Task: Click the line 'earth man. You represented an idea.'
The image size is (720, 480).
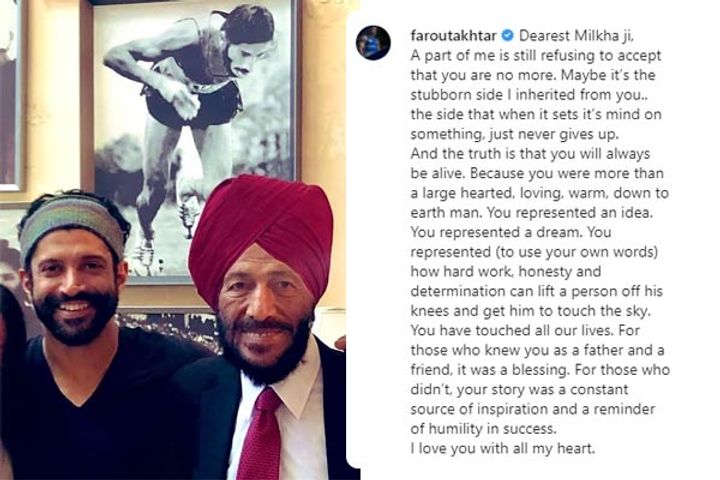Action: pyautogui.click(x=532, y=213)
